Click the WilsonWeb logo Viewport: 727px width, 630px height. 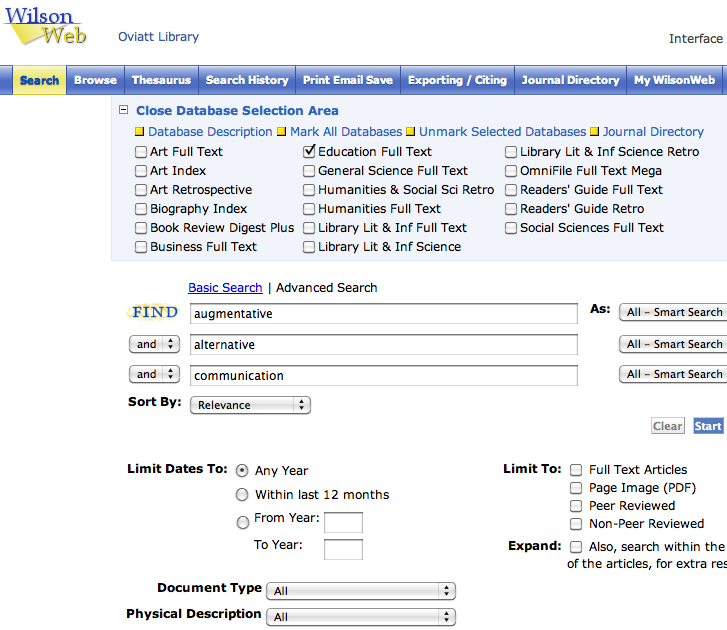pos(45,26)
